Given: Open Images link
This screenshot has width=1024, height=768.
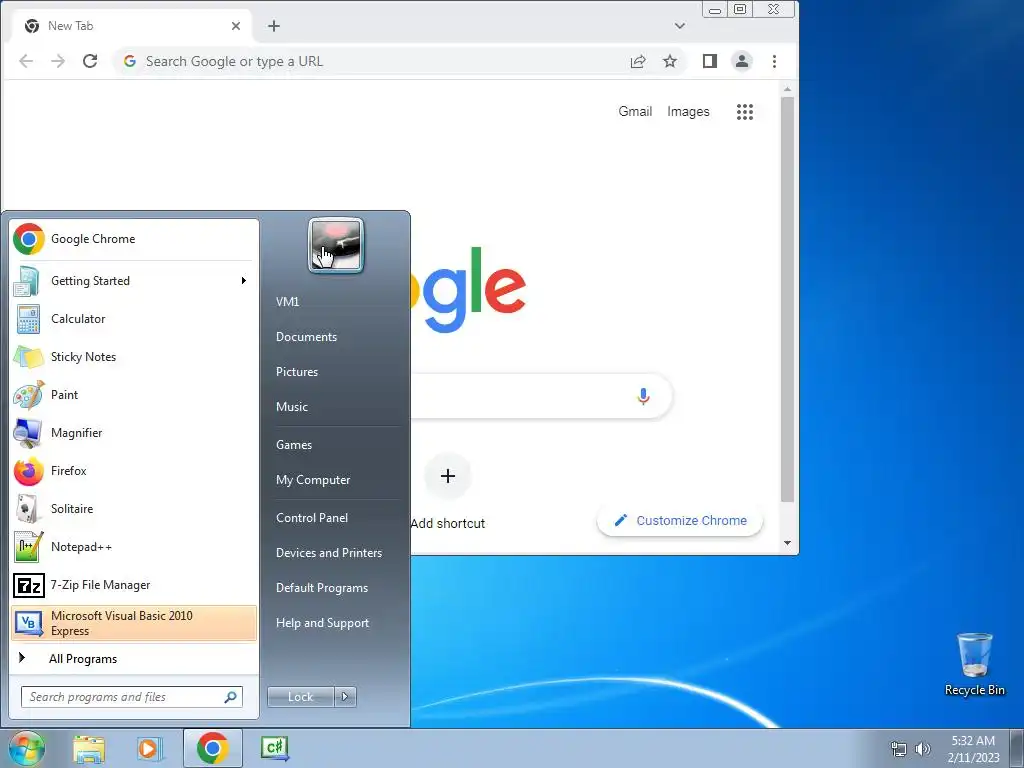Looking at the screenshot, I should coord(688,112).
